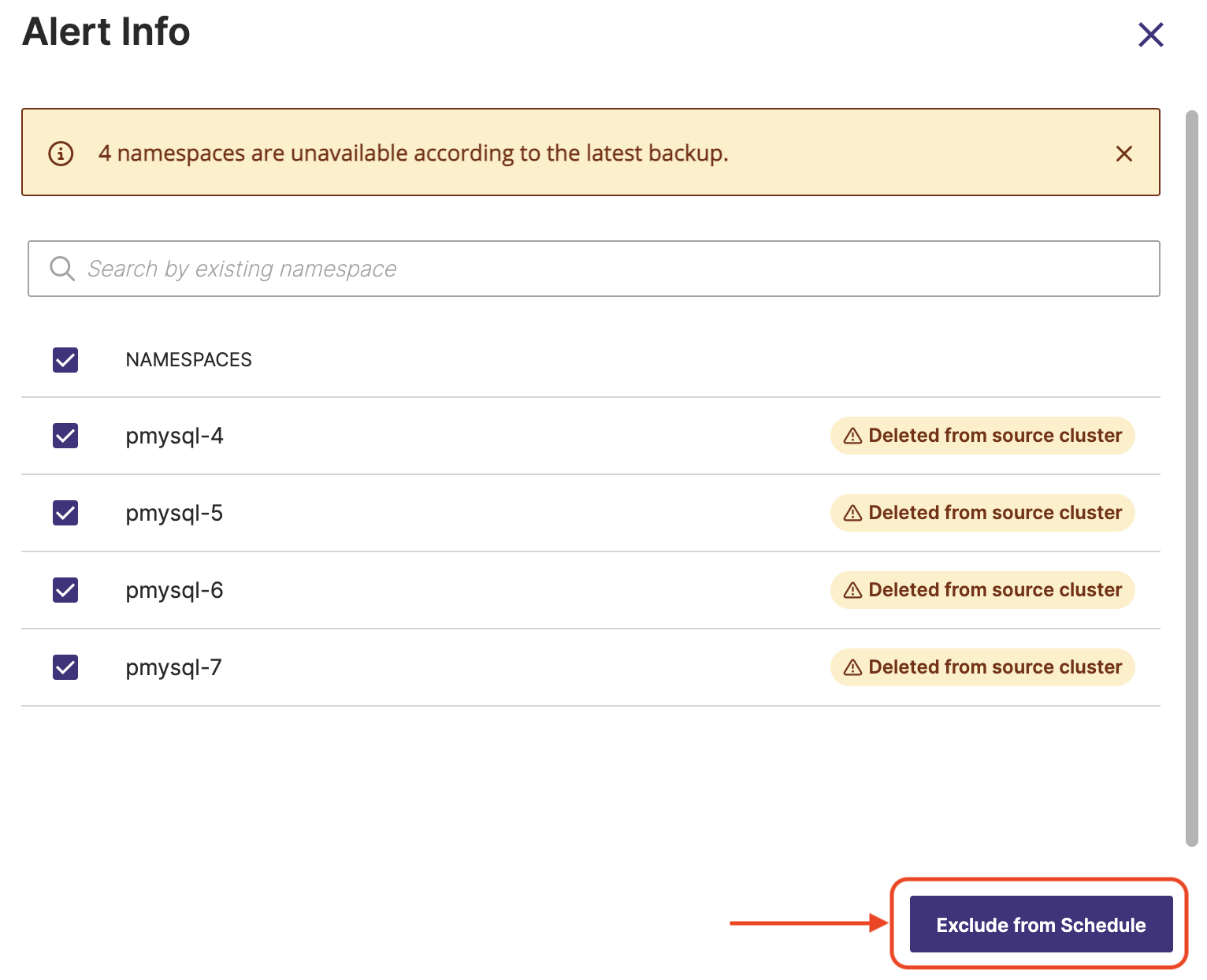
Task: Click warning triangle icon for pmysql-5
Action: (x=852, y=514)
